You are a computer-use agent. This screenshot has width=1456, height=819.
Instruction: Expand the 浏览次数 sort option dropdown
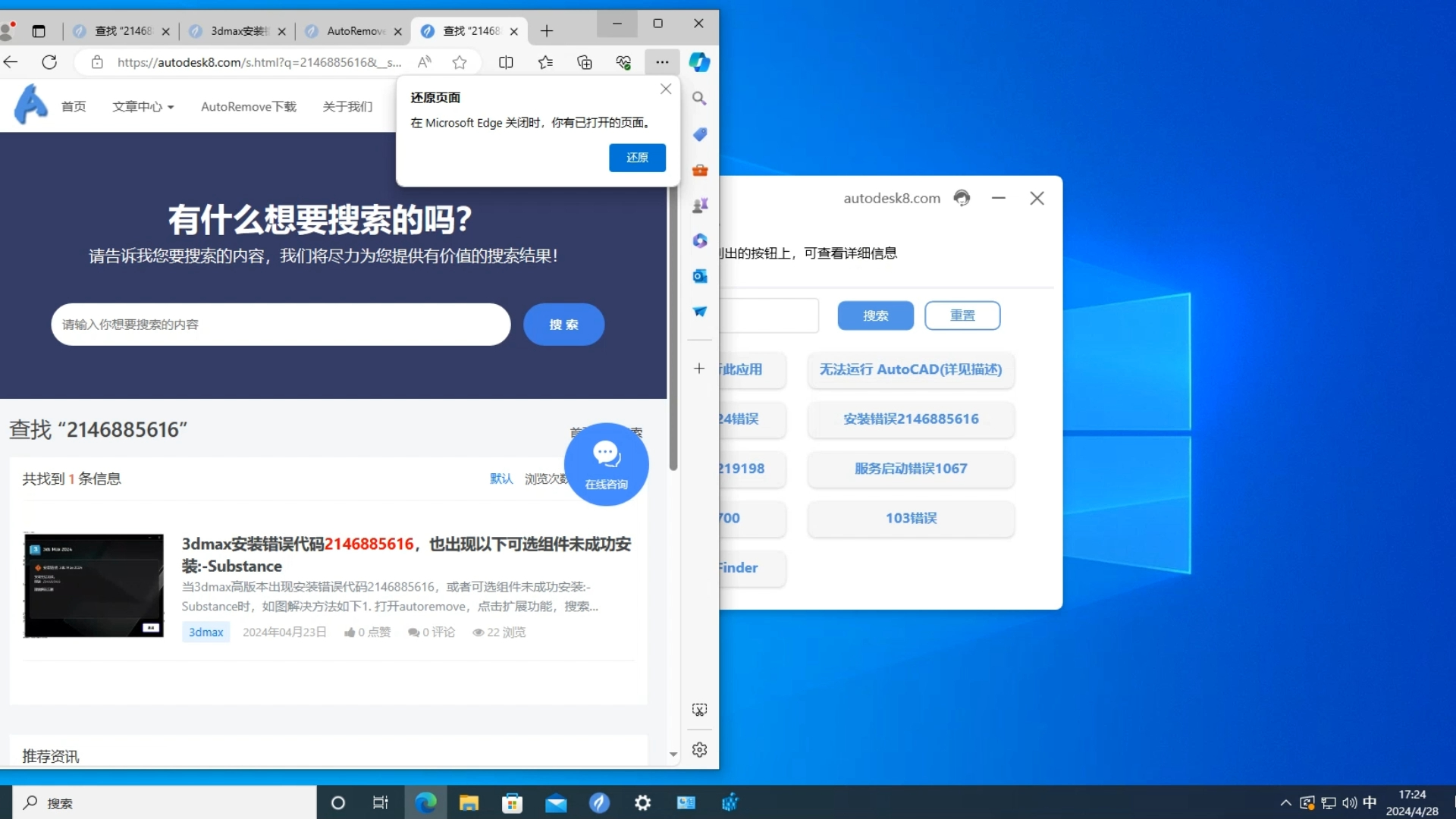coord(545,478)
